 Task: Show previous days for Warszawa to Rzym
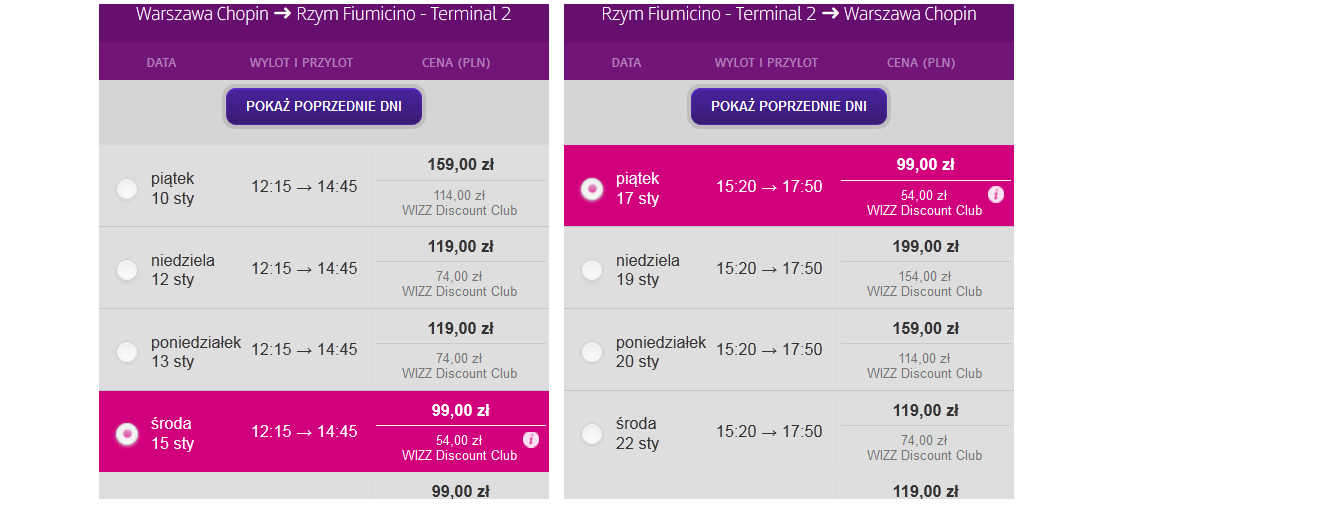(324, 106)
